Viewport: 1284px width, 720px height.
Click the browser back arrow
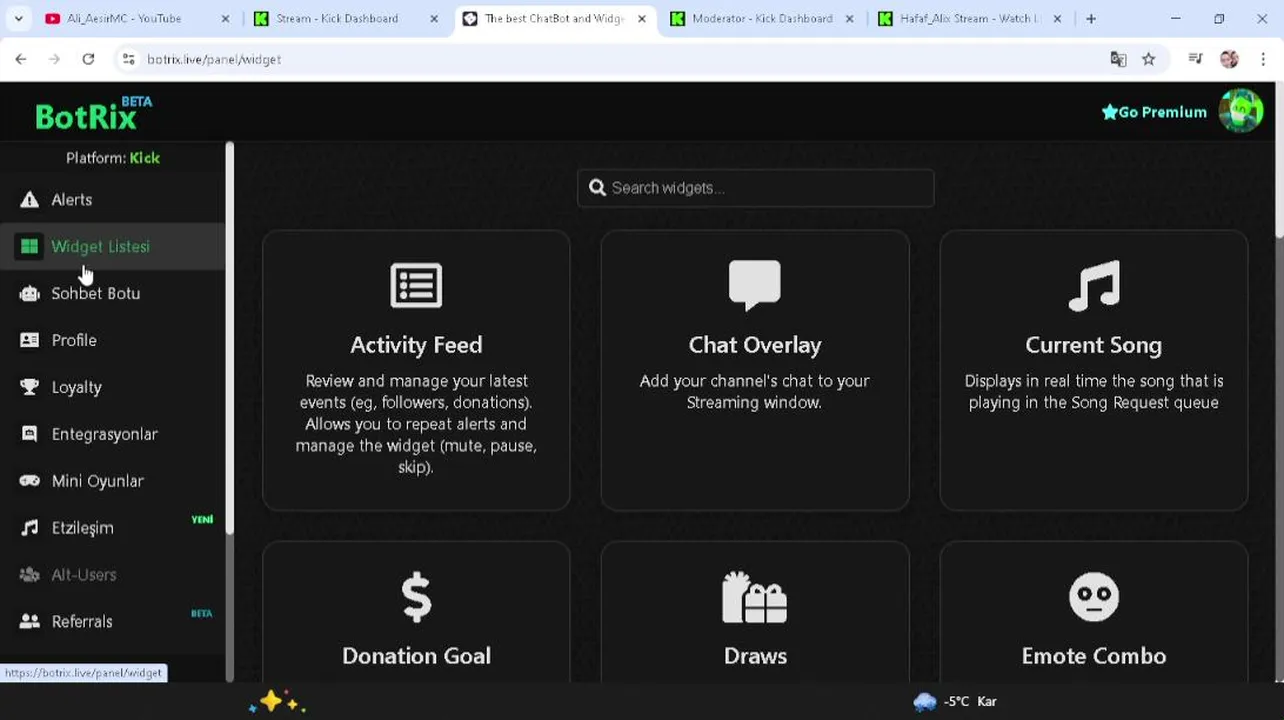point(21,59)
